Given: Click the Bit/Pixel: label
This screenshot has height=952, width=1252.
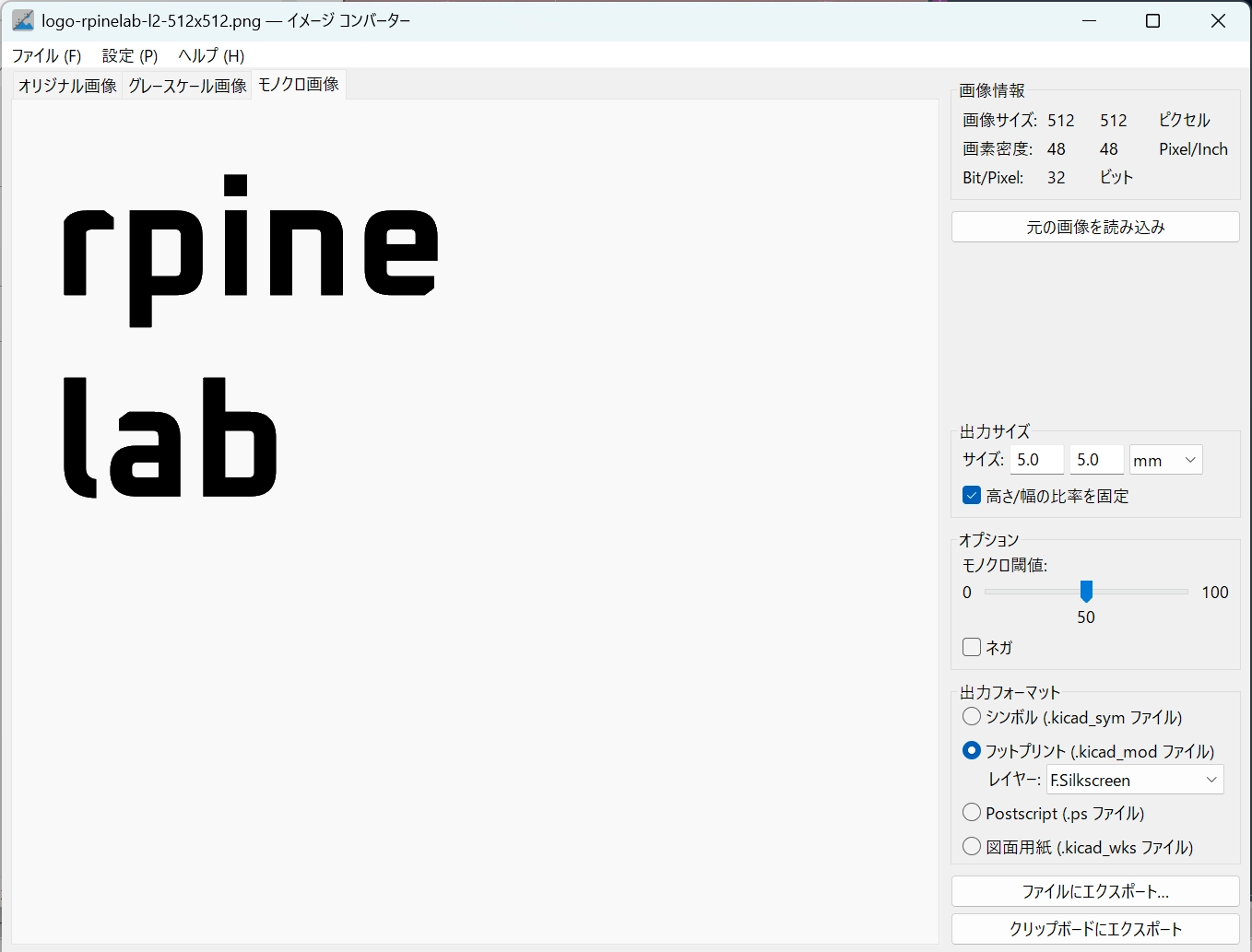Looking at the screenshot, I should click(x=993, y=178).
